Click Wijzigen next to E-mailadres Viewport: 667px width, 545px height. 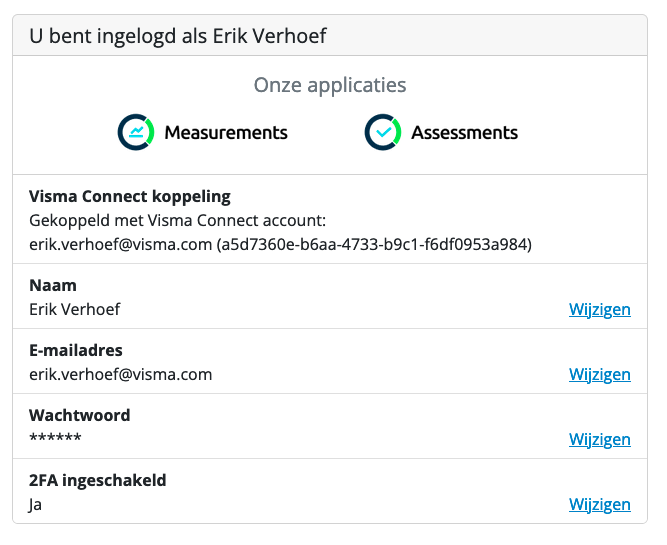[600, 375]
